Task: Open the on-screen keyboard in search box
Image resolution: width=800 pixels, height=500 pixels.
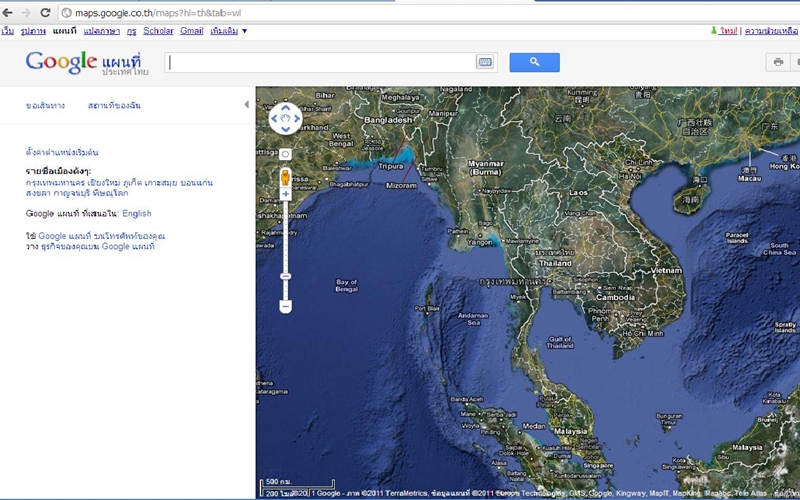Action: click(x=485, y=62)
